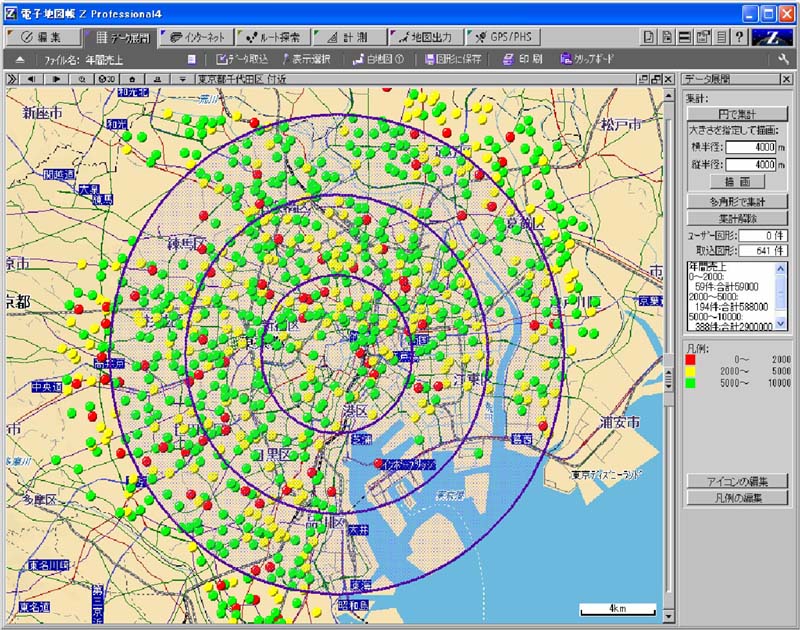Viewport: 800px width, 630px height.
Task: Open the GPS/PHS tab
Action: tap(503, 37)
